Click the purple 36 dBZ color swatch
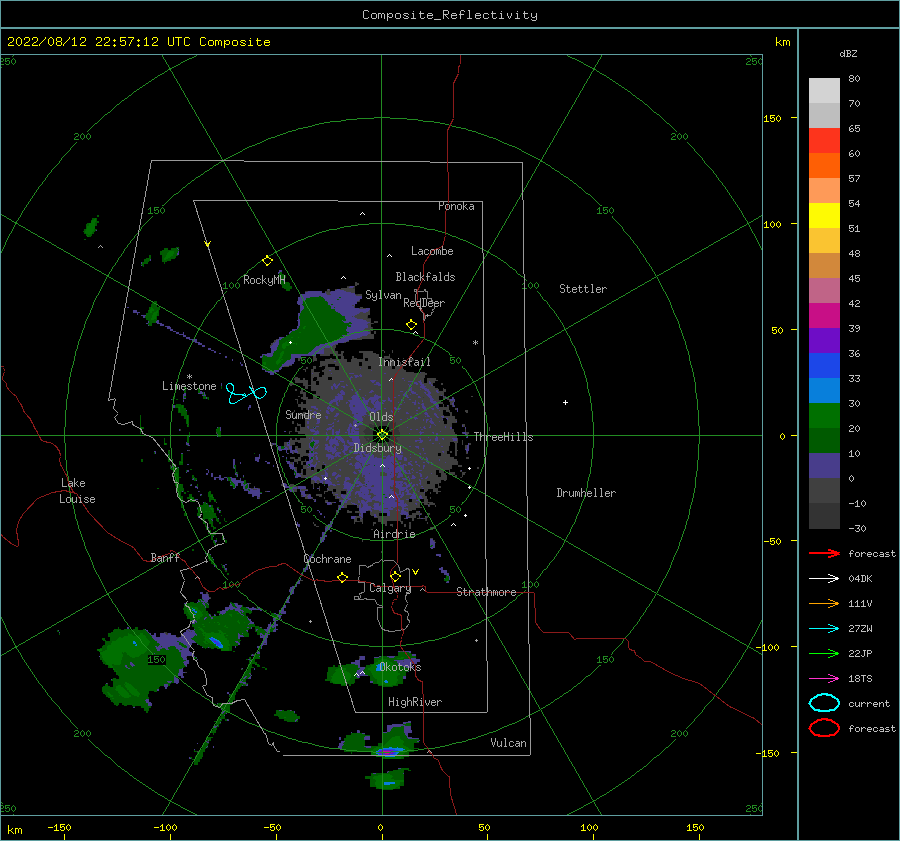900x841 pixels. [824, 340]
